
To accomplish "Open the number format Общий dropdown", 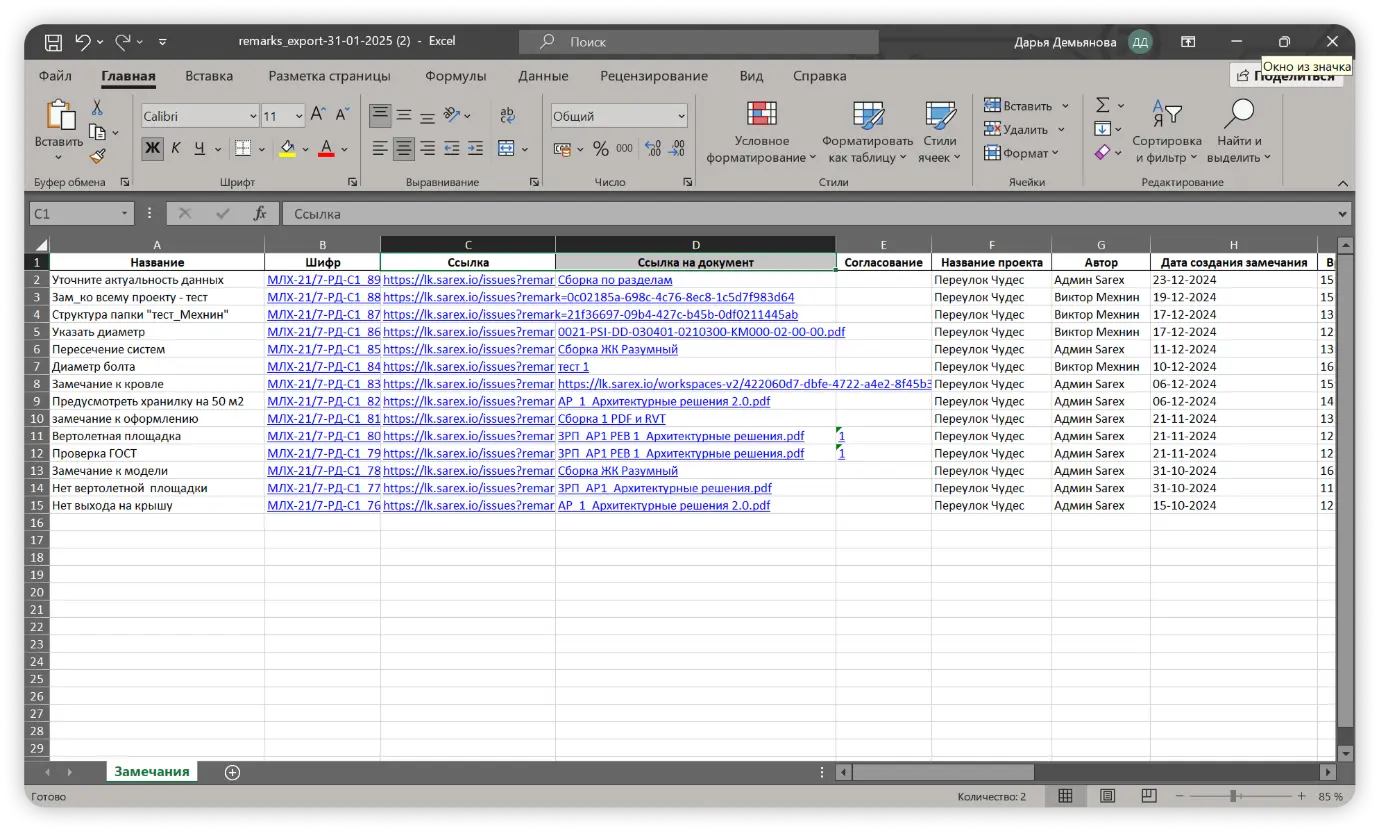I will click(682, 116).
